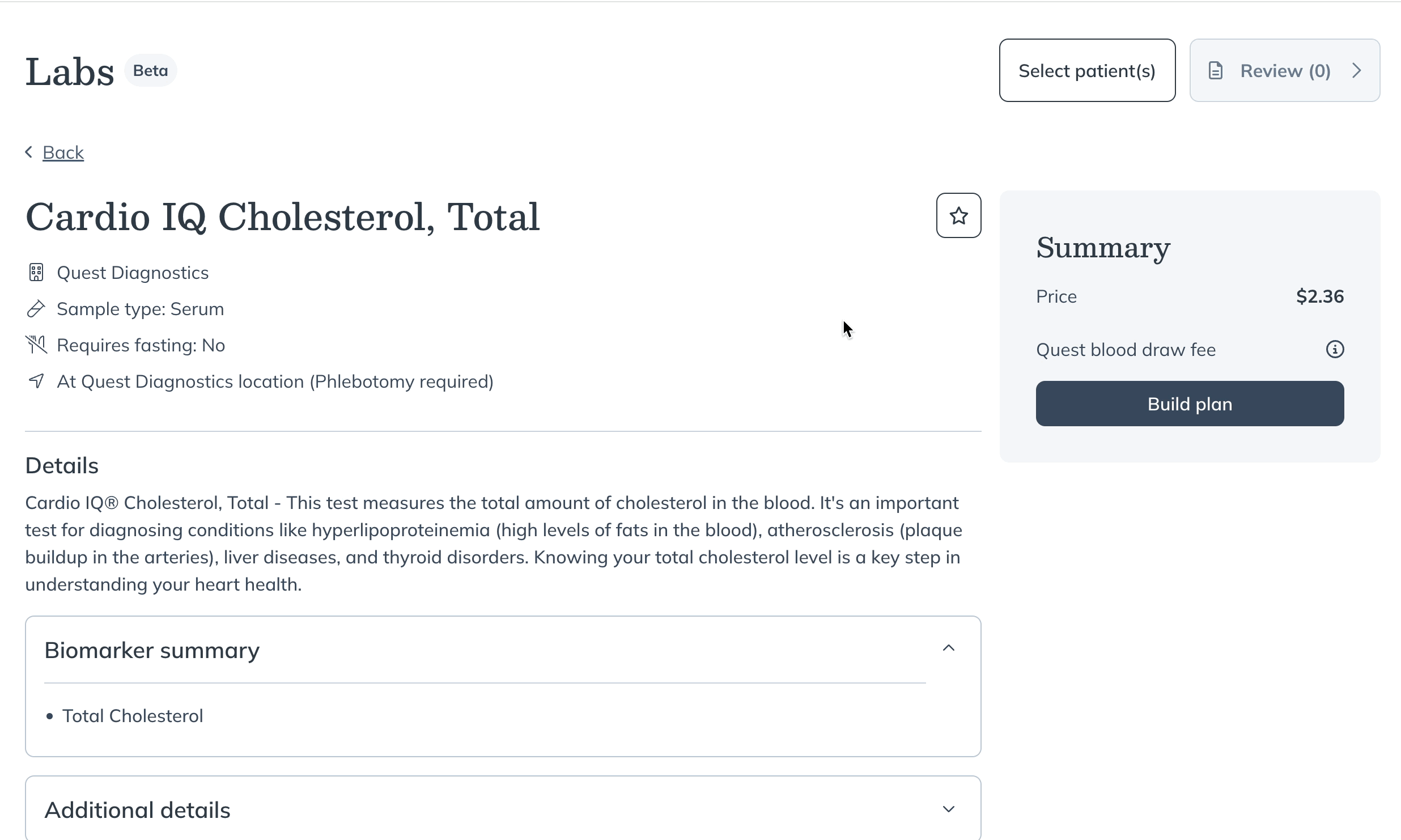The height and width of the screenshot is (840, 1401).
Task: Click the back chevron icon
Action: click(x=29, y=152)
